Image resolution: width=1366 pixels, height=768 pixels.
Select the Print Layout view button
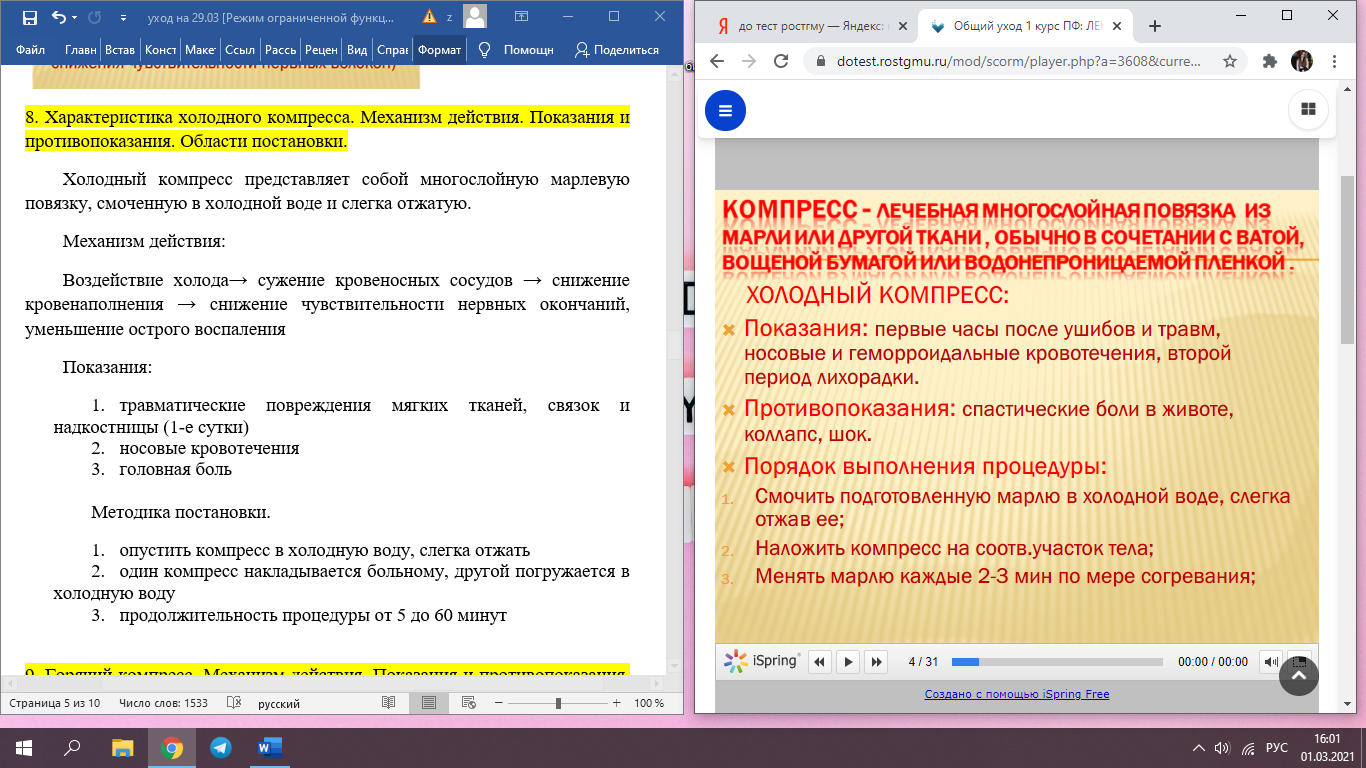(428, 703)
